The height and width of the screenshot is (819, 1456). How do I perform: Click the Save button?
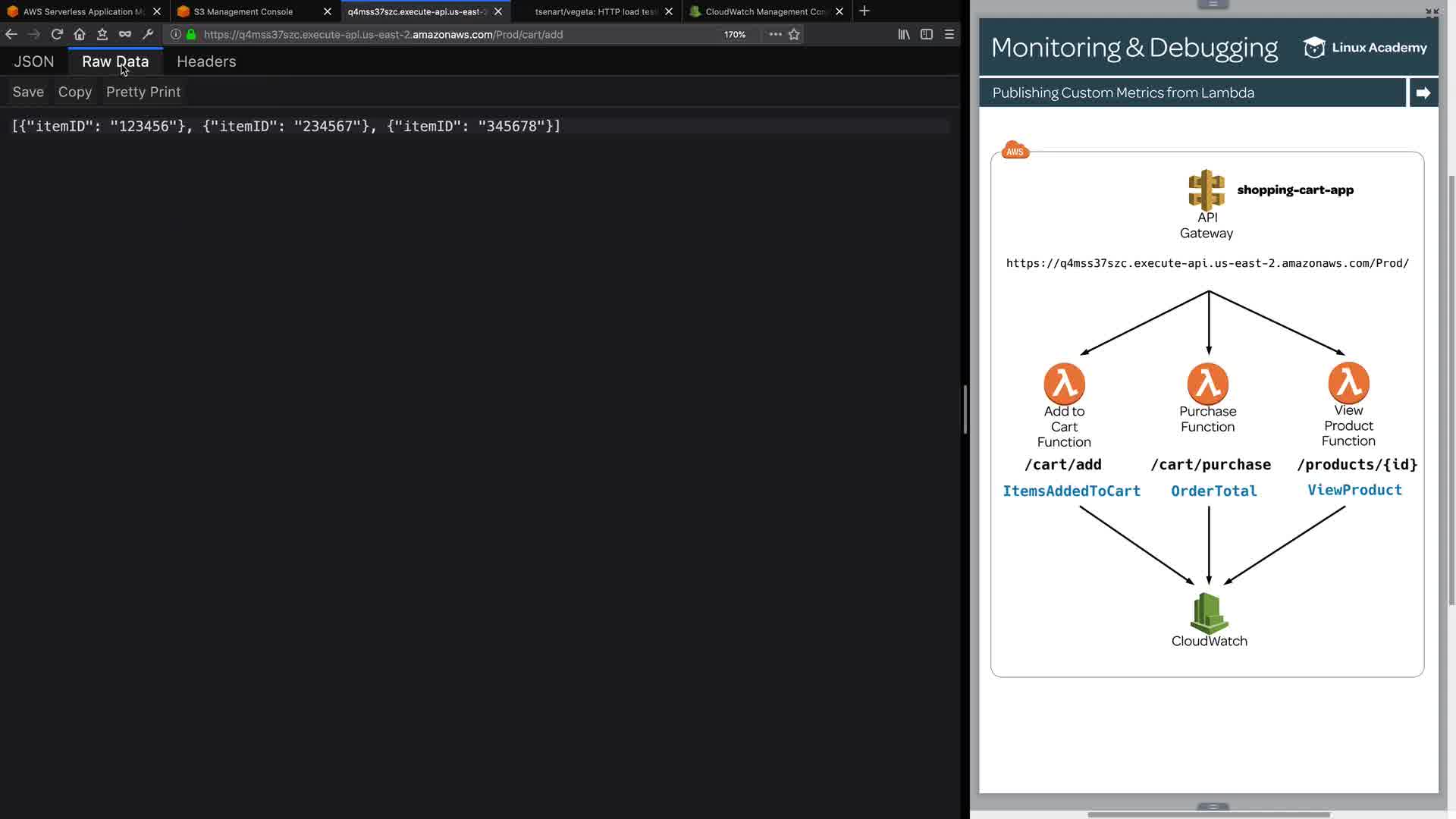tap(28, 92)
